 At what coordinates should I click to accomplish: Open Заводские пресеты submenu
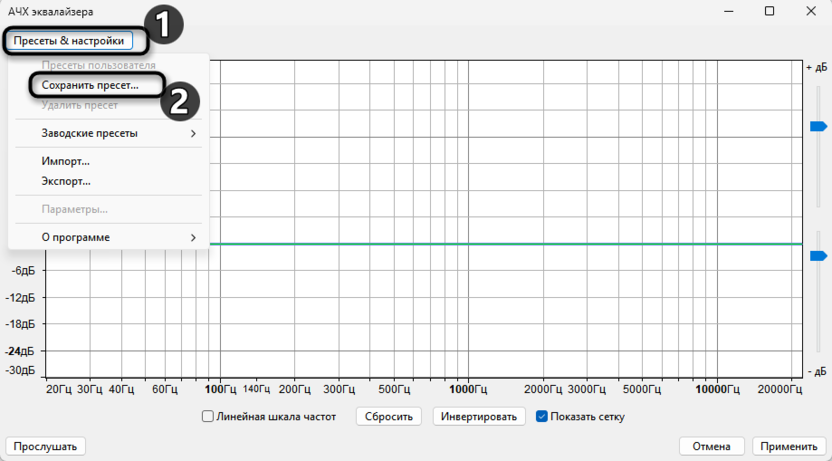tap(109, 133)
